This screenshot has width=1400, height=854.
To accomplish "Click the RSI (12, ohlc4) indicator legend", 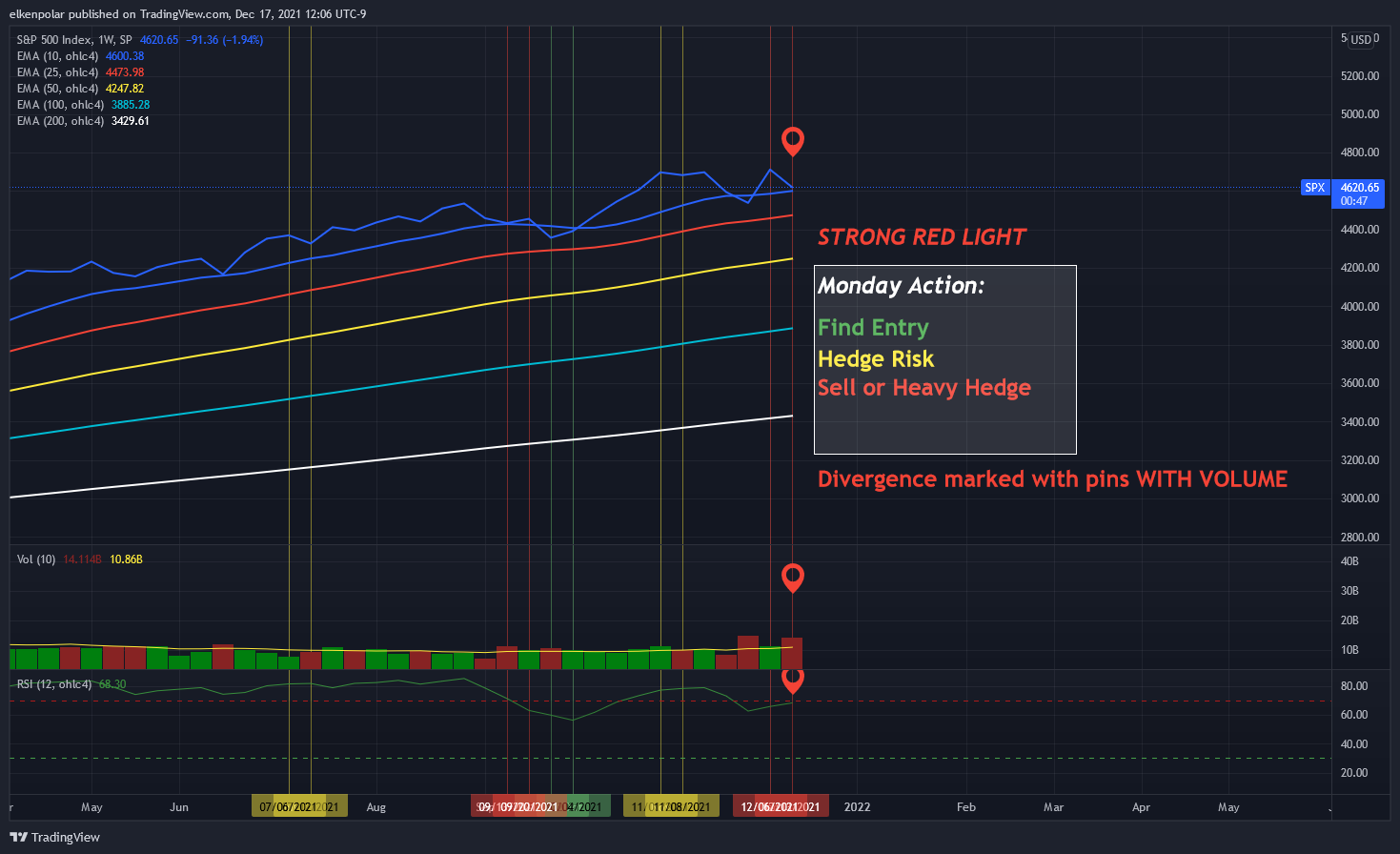I will 54,684.
